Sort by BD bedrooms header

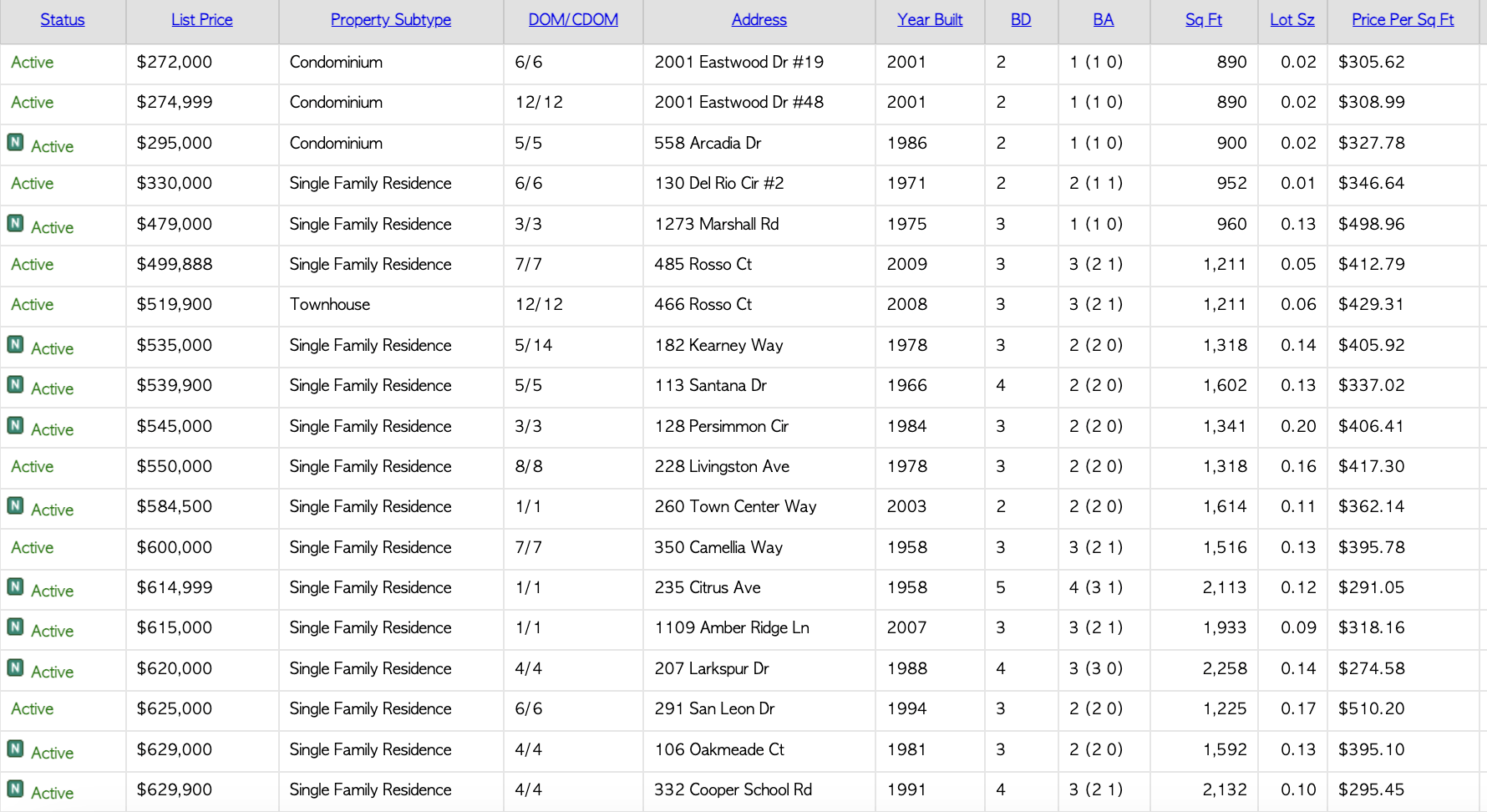point(1021,20)
